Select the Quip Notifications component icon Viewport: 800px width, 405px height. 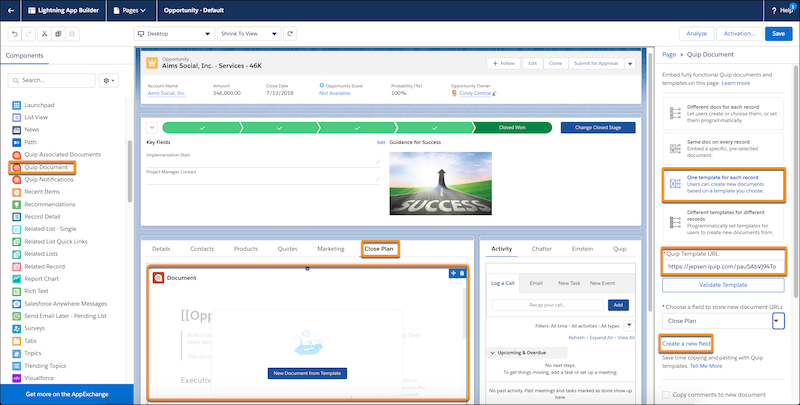tap(16, 180)
